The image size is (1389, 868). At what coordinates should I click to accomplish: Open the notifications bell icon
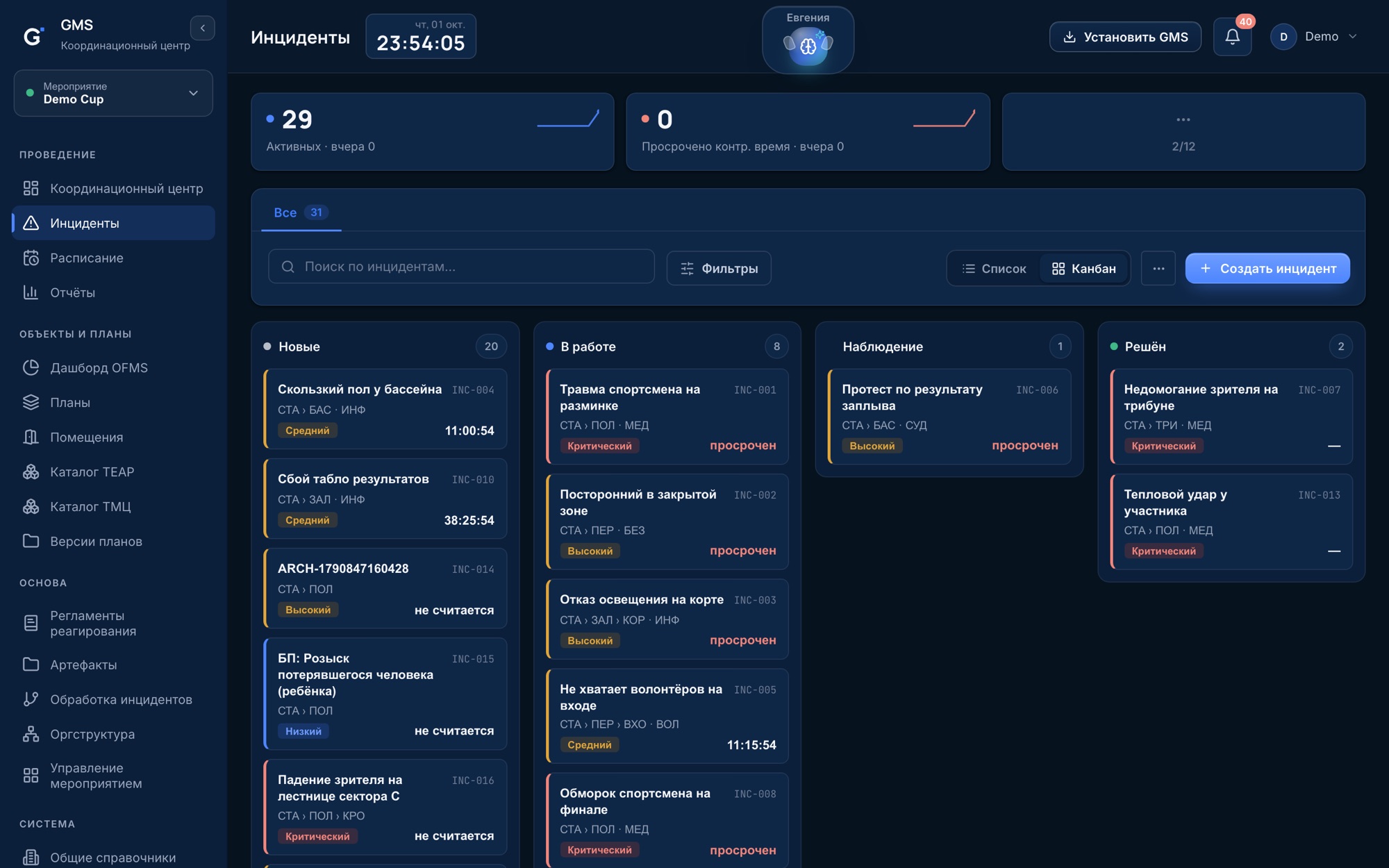tap(1232, 37)
